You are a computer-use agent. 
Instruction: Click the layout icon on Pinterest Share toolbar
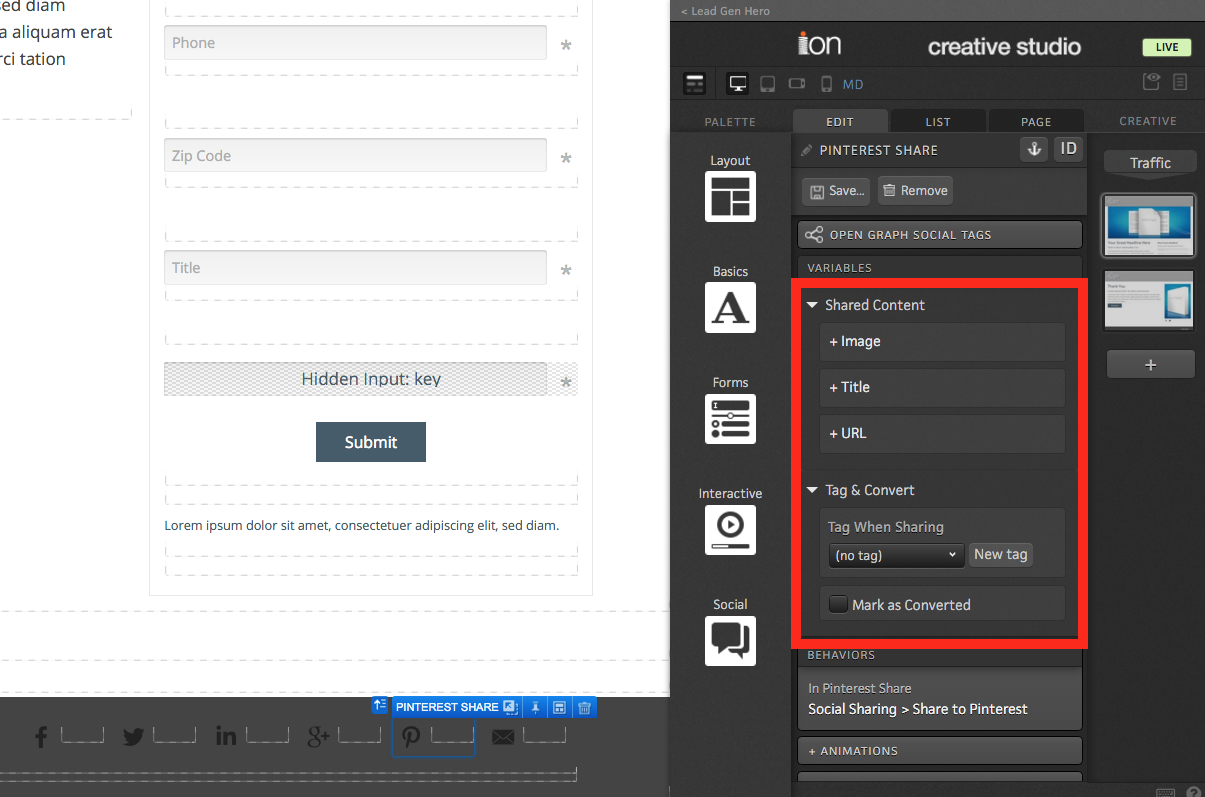(560, 707)
